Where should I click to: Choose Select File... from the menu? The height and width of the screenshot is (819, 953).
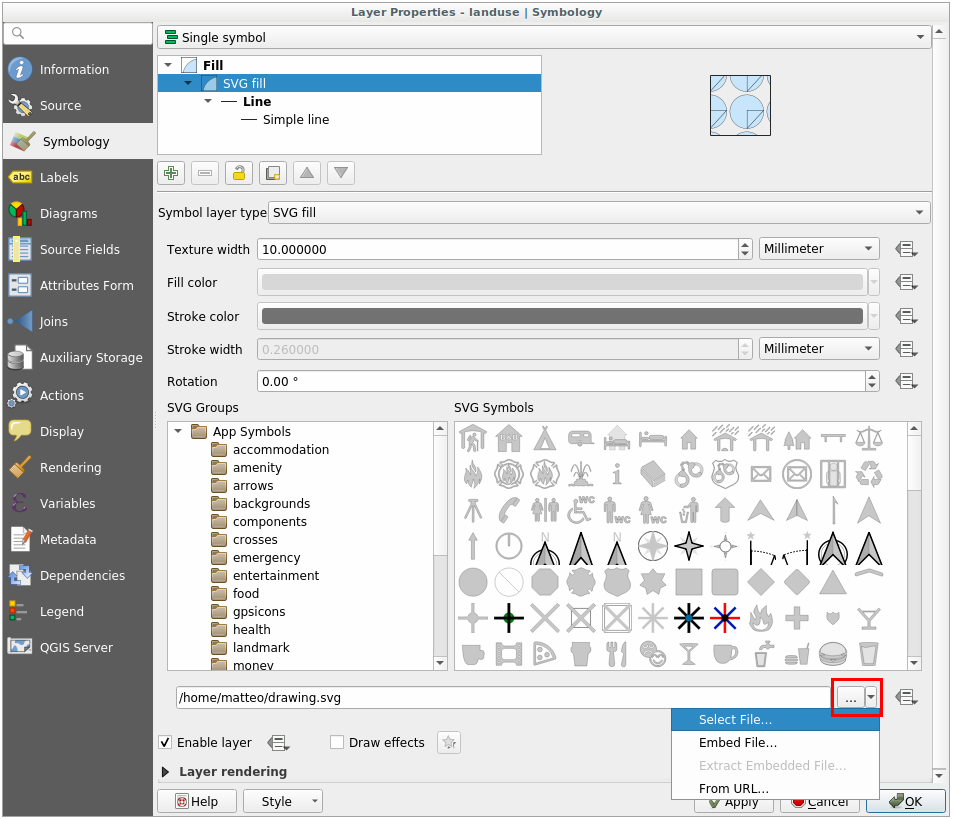[735, 720]
